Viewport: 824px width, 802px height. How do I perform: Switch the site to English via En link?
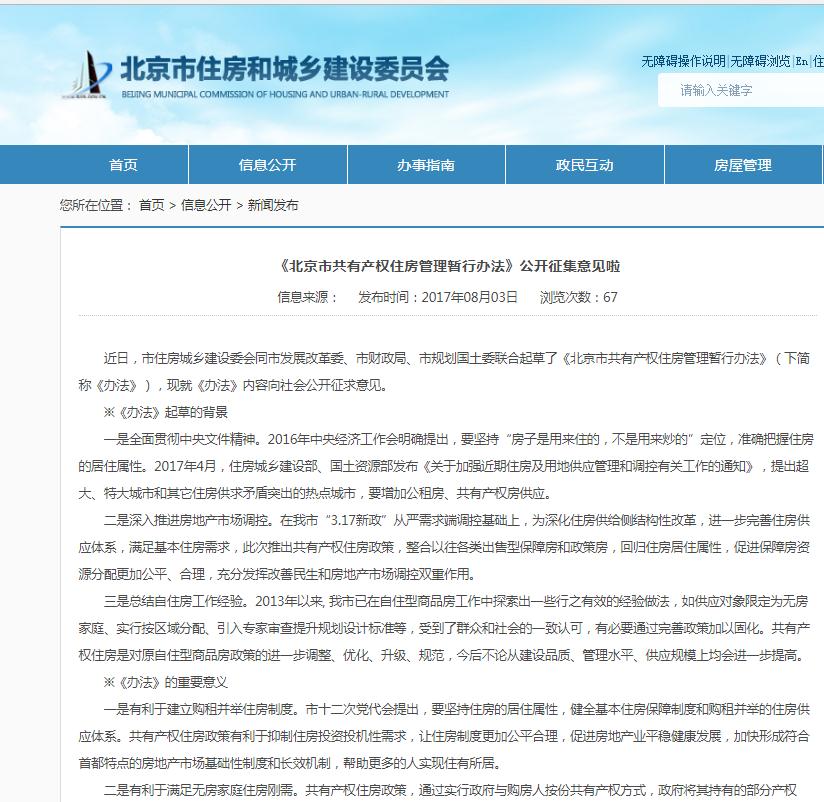click(x=801, y=61)
